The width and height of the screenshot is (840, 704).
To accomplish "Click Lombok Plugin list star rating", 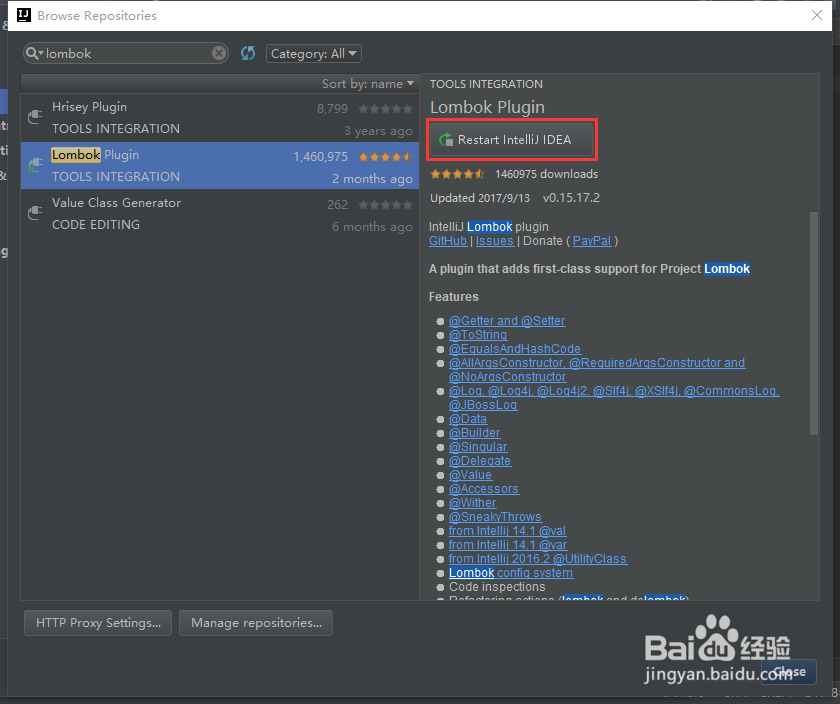I will tap(385, 157).
